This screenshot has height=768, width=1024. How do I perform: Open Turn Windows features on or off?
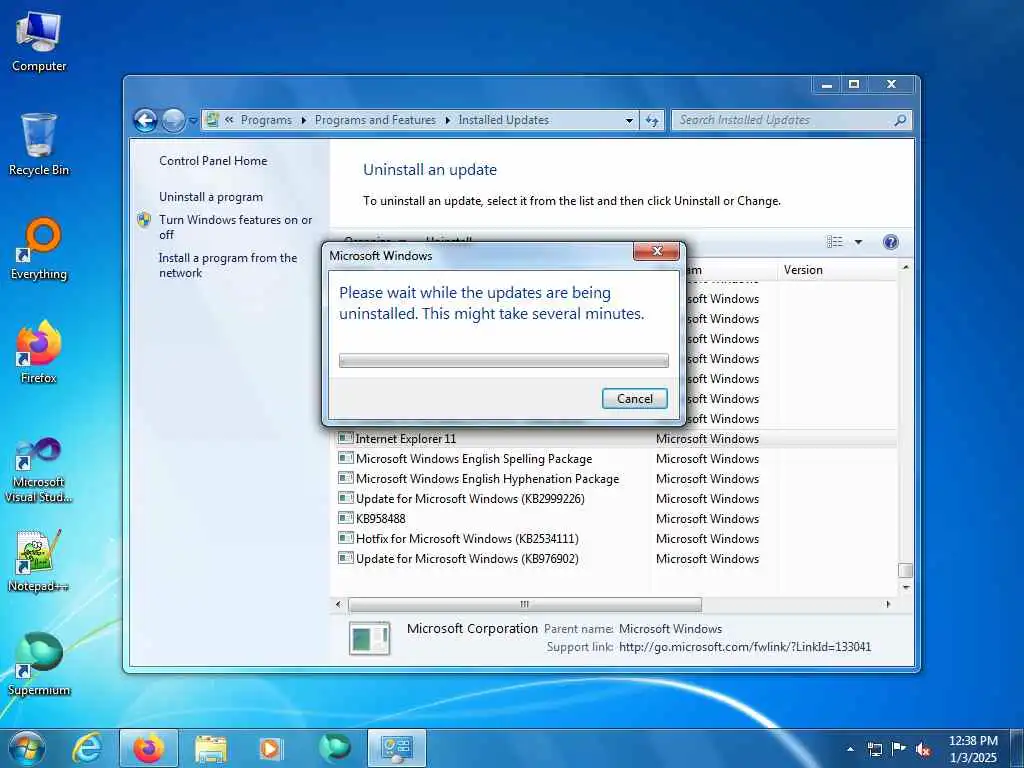pos(235,227)
